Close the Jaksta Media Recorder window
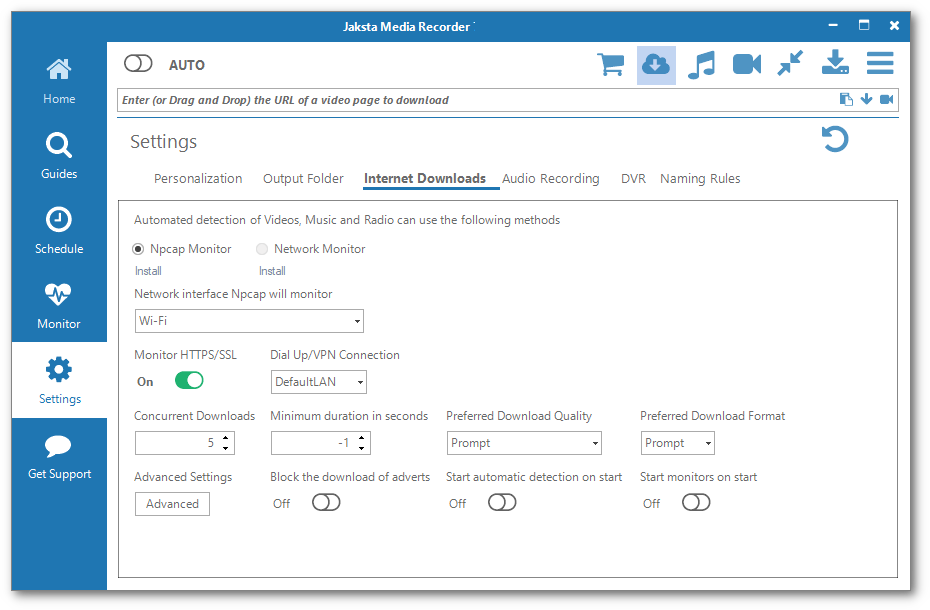Image resolution: width=930 pixels, height=610 pixels. point(894,26)
